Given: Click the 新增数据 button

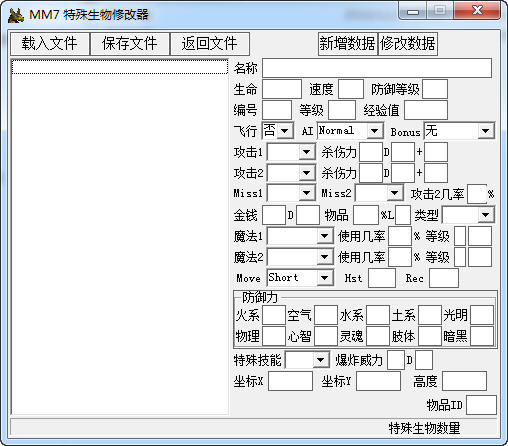Looking at the screenshot, I should coord(347,44).
